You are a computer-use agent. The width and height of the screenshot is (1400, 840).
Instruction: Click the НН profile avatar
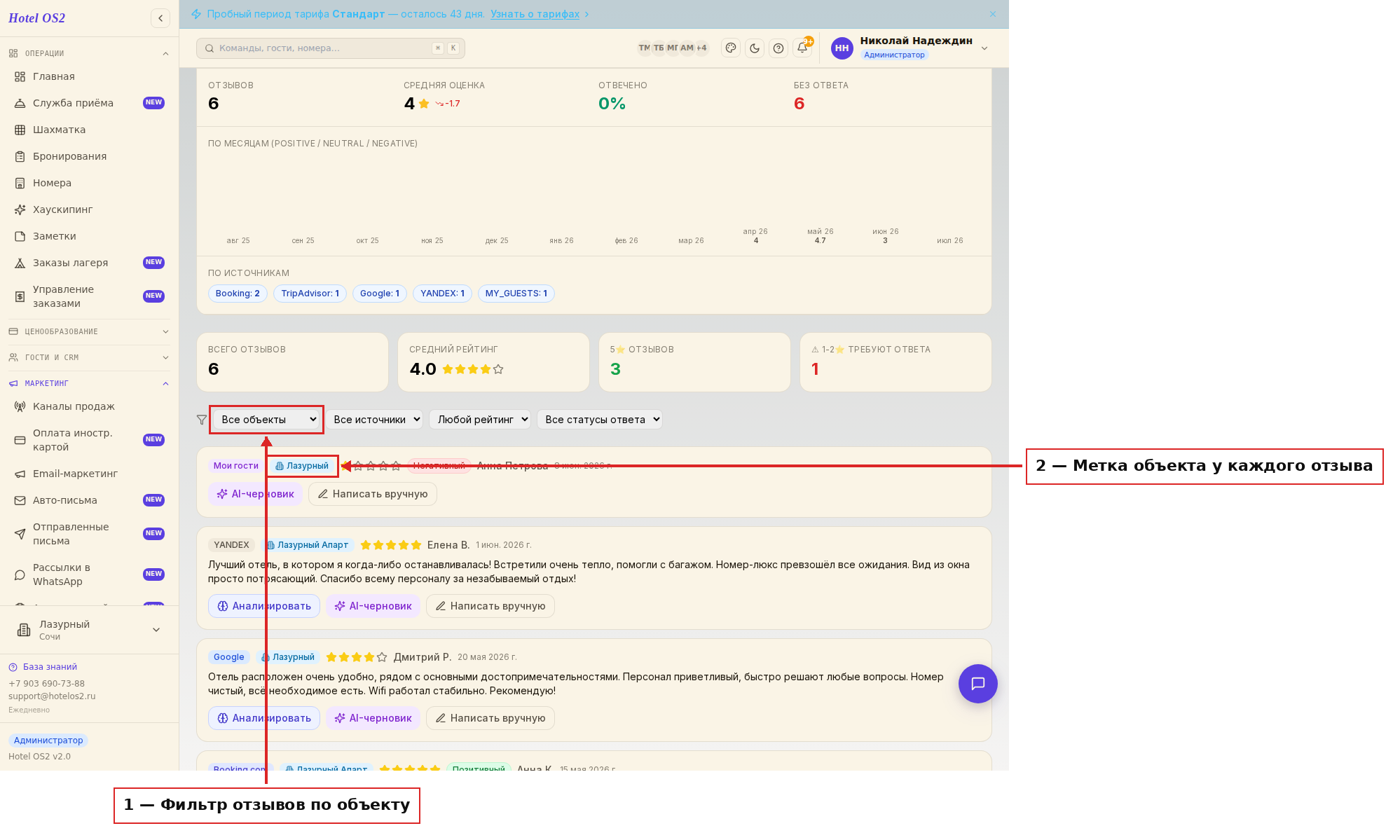click(842, 48)
